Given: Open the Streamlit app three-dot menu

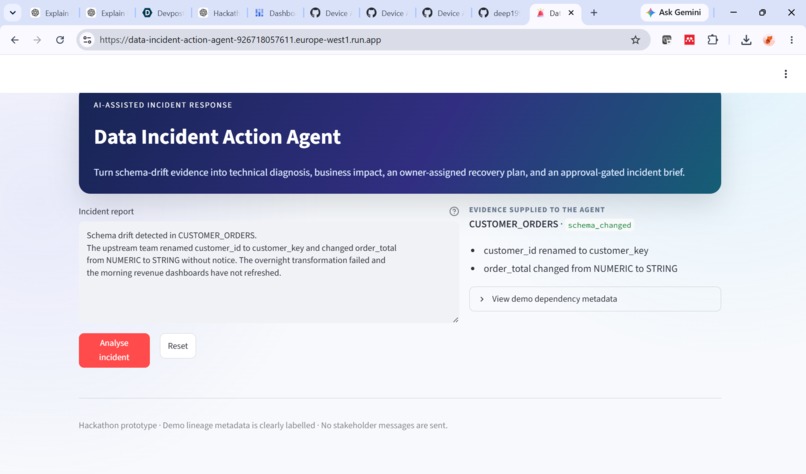Looking at the screenshot, I should point(785,74).
